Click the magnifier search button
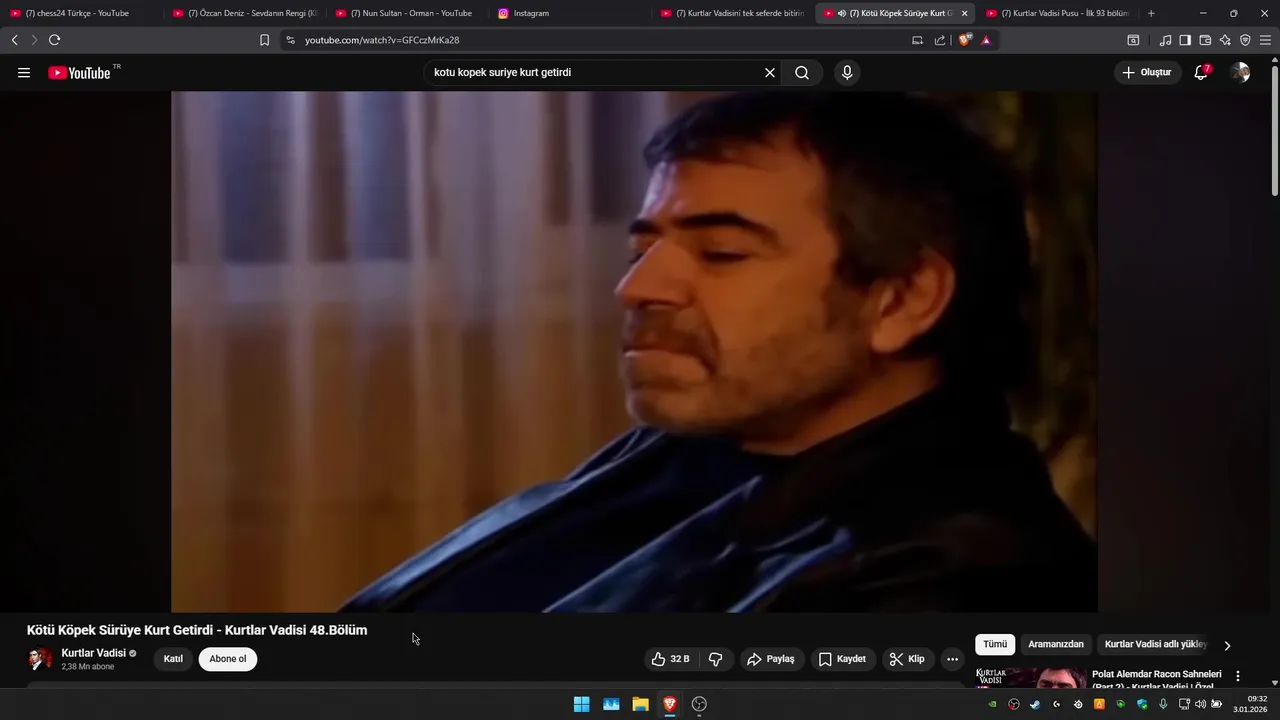The width and height of the screenshot is (1280, 720). click(802, 73)
